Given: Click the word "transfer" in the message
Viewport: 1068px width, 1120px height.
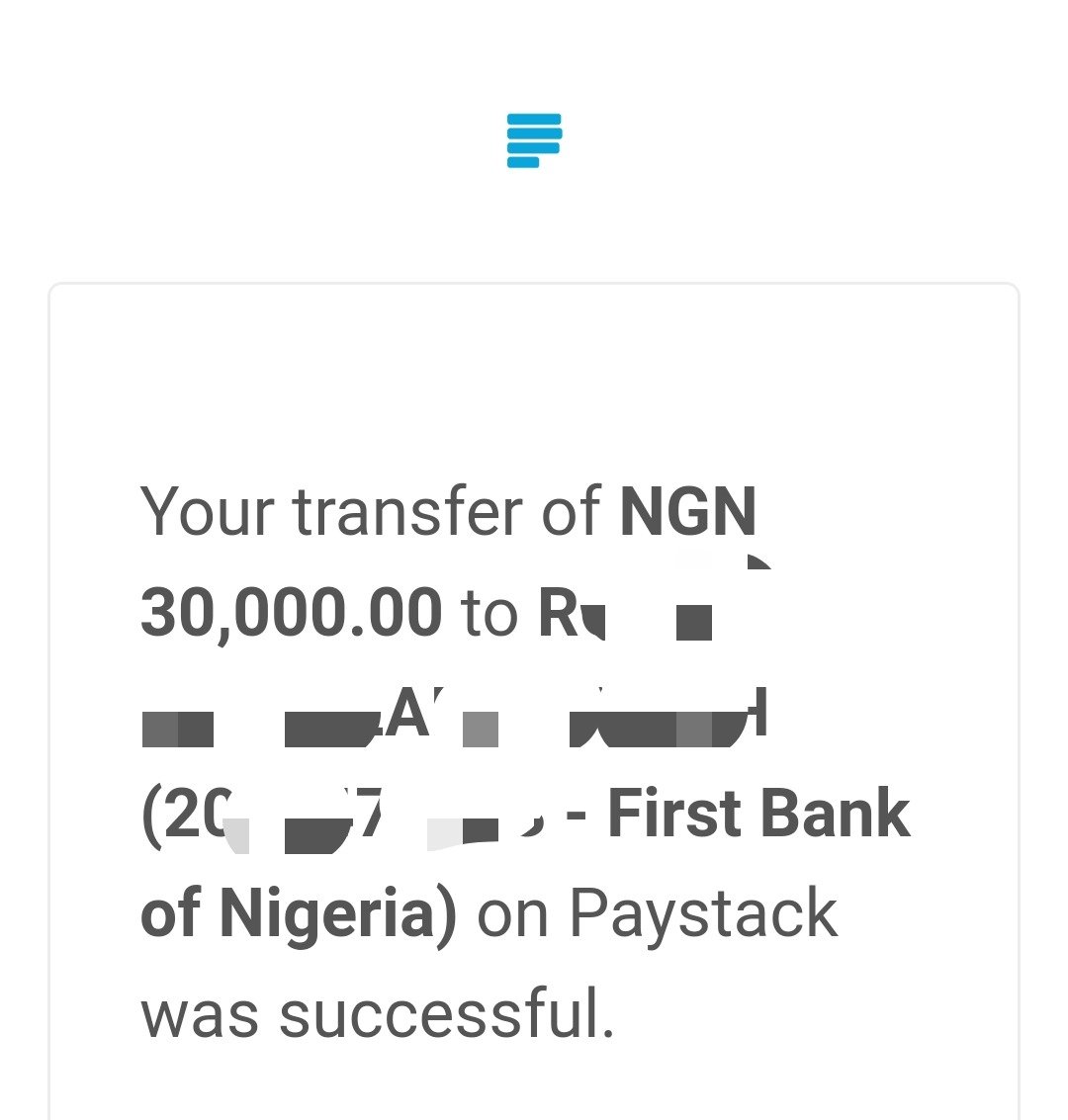Looking at the screenshot, I should point(407,510).
